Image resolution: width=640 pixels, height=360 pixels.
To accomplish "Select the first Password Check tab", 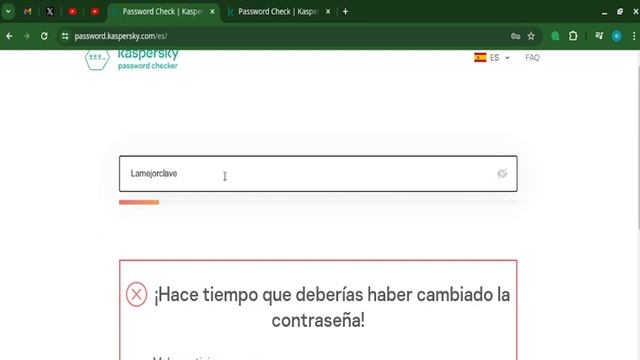I will [163, 12].
